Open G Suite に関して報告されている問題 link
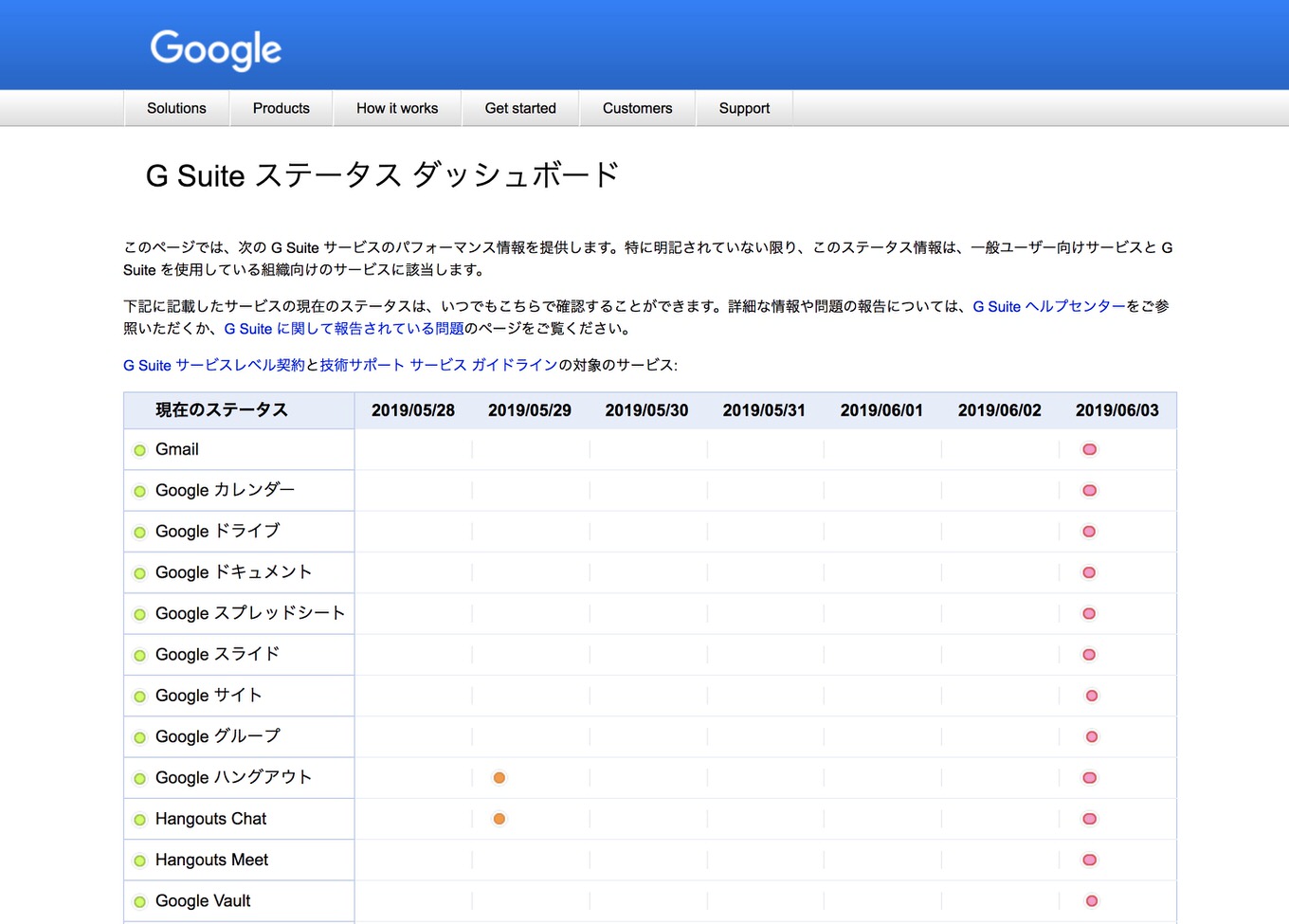The width and height of the screenshot is (1289, 924). pyautogui.click(x=344, y=329)
